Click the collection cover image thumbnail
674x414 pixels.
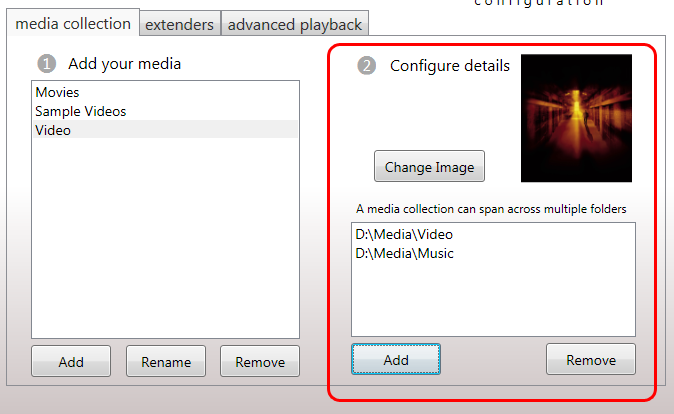[576, 118]
